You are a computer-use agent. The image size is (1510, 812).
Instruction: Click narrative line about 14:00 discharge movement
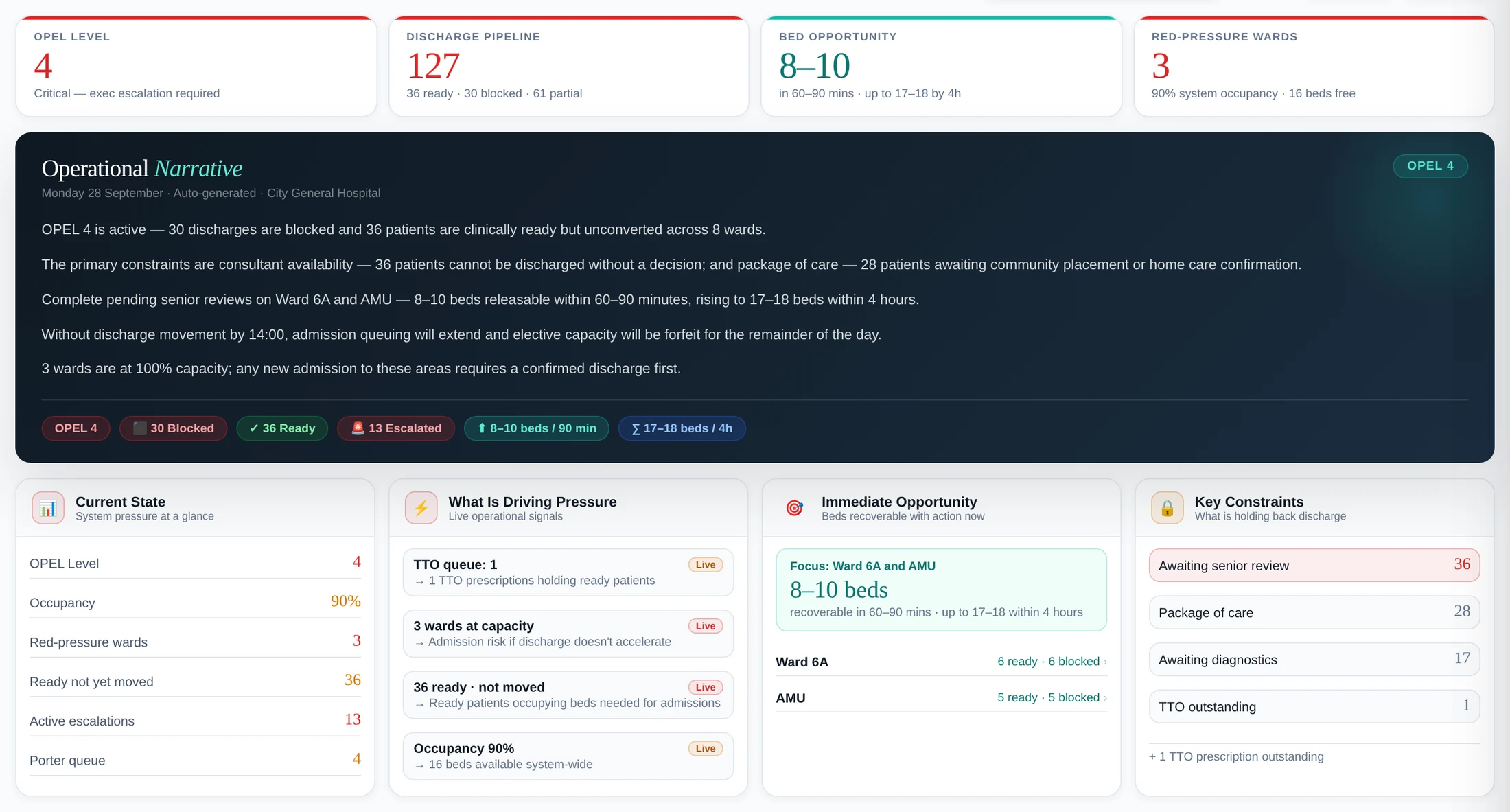click(461, 335)
